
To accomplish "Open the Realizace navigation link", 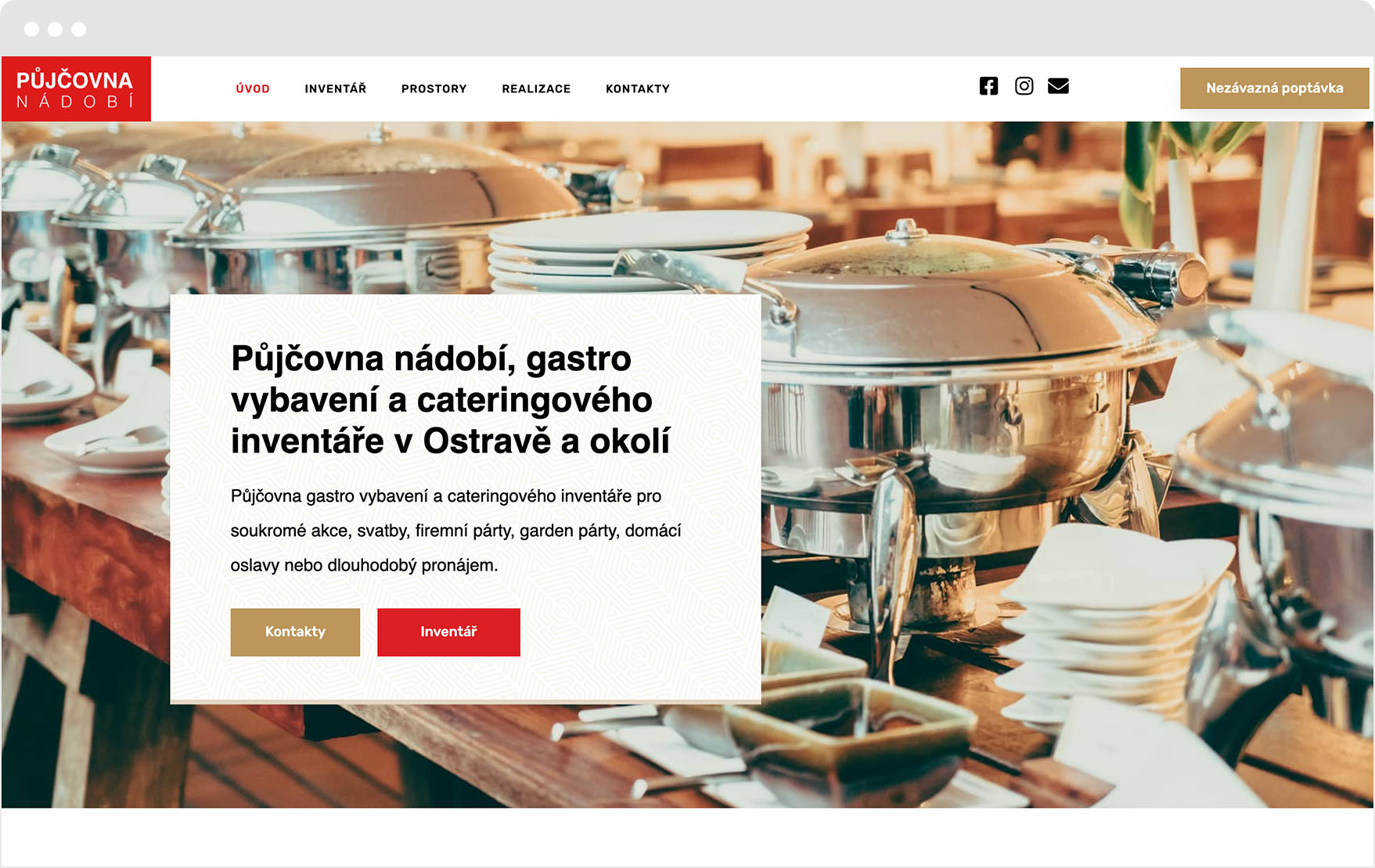I will (536, 88).
